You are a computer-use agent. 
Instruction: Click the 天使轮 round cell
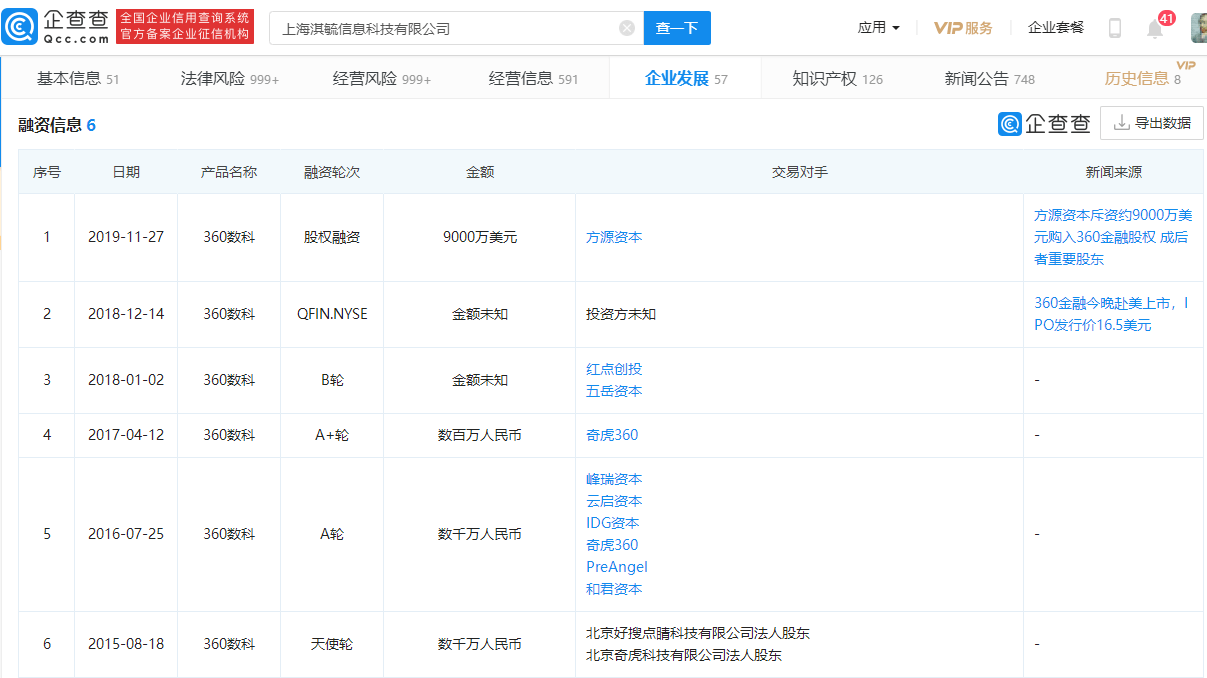tap(332, 644)
